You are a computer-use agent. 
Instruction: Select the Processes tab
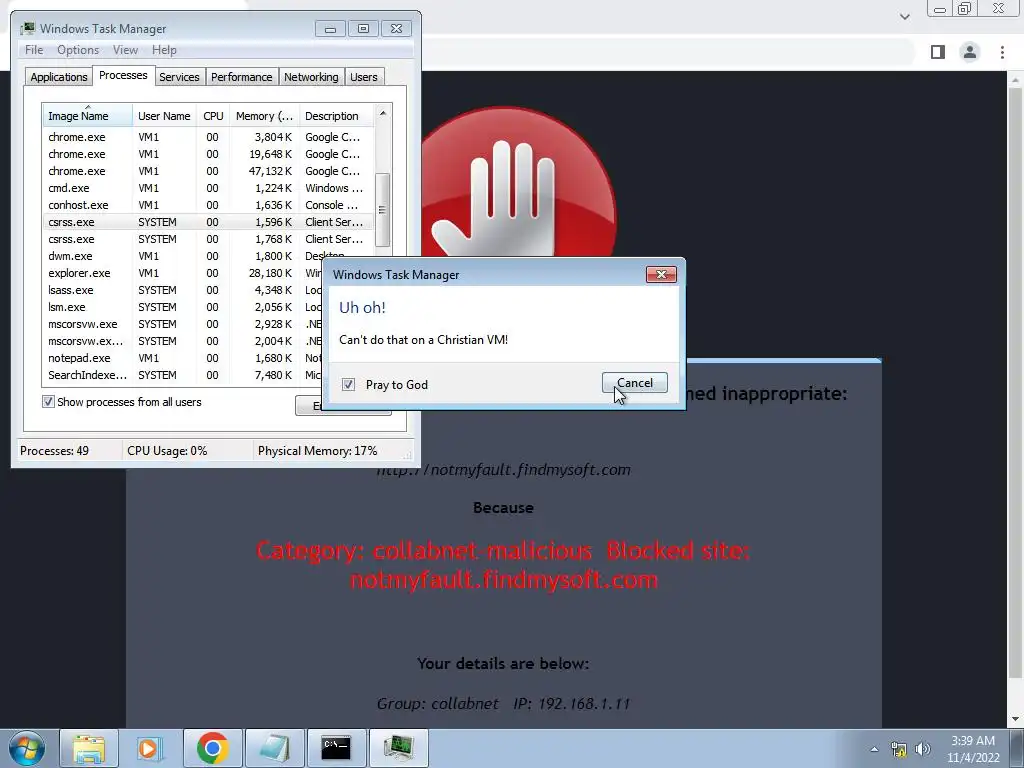pyautogui.click(x=123, y=75)
